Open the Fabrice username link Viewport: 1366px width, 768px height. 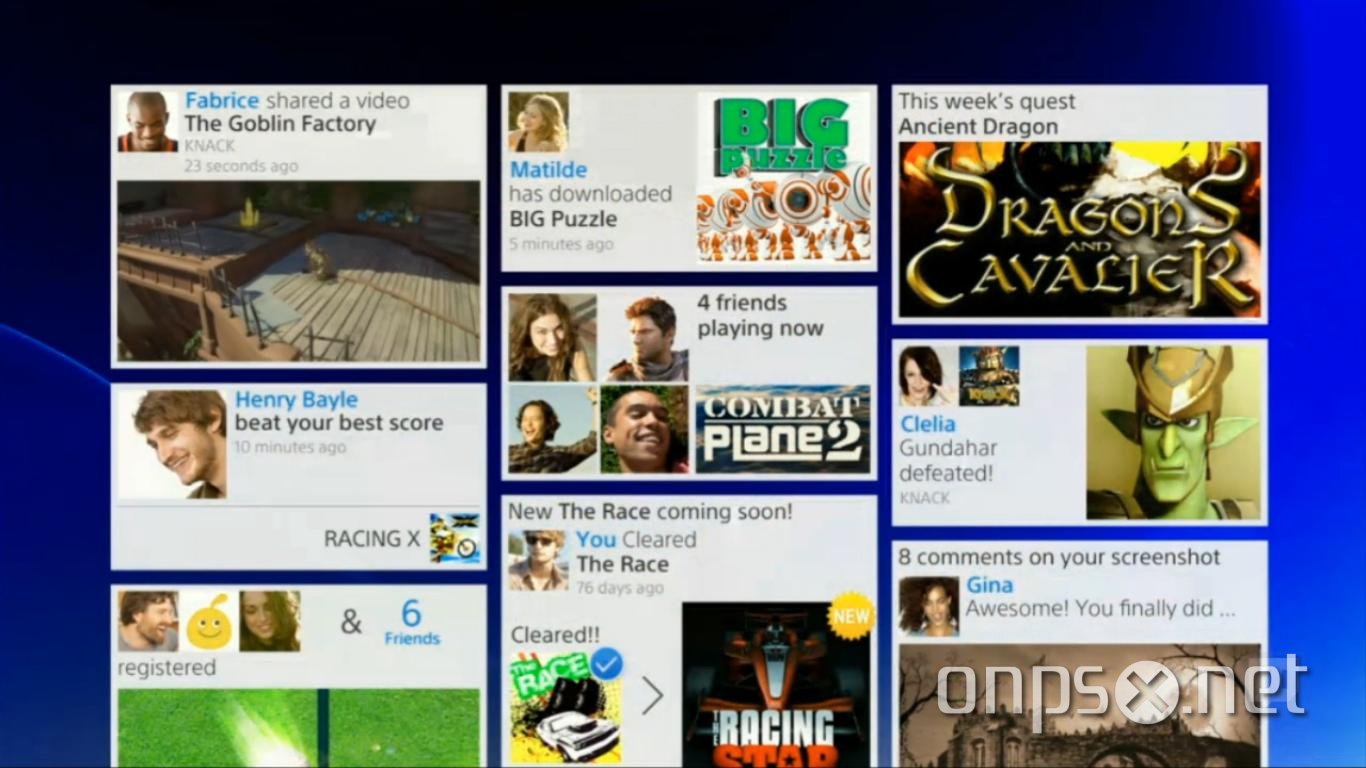coord(222,101)
